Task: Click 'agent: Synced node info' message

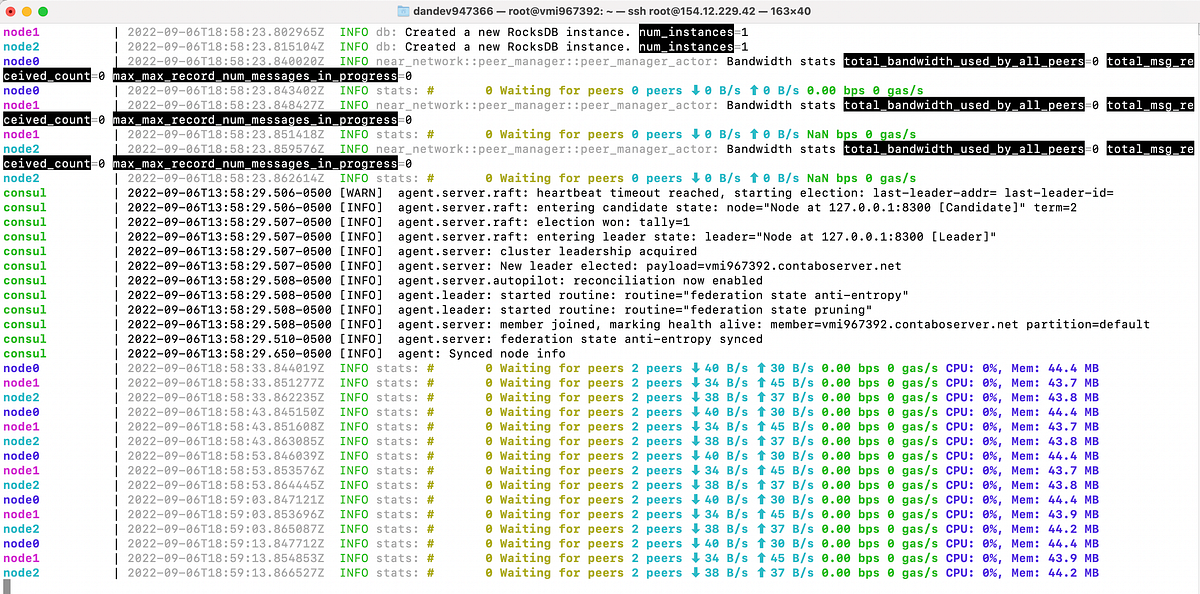Action: 482,353
